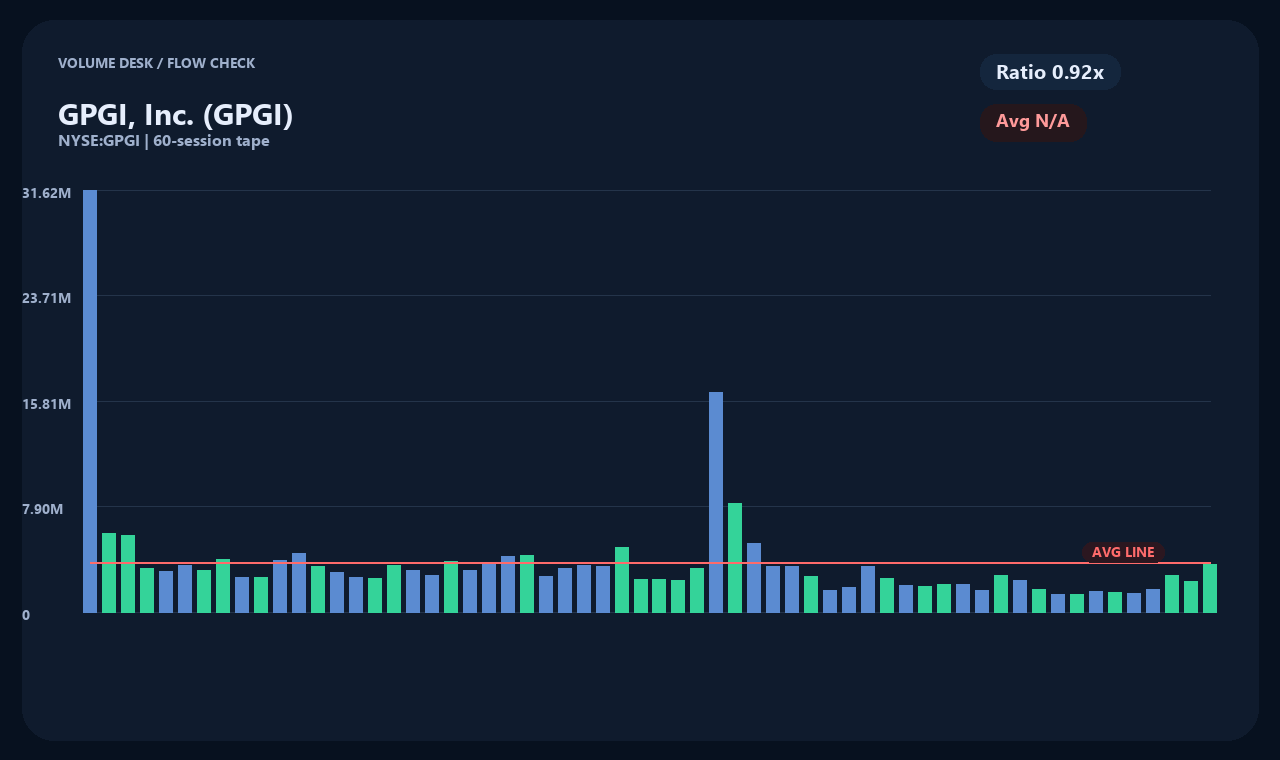Click the NYSE:GPGI 60-session tape subtitle

pos(164,141)
